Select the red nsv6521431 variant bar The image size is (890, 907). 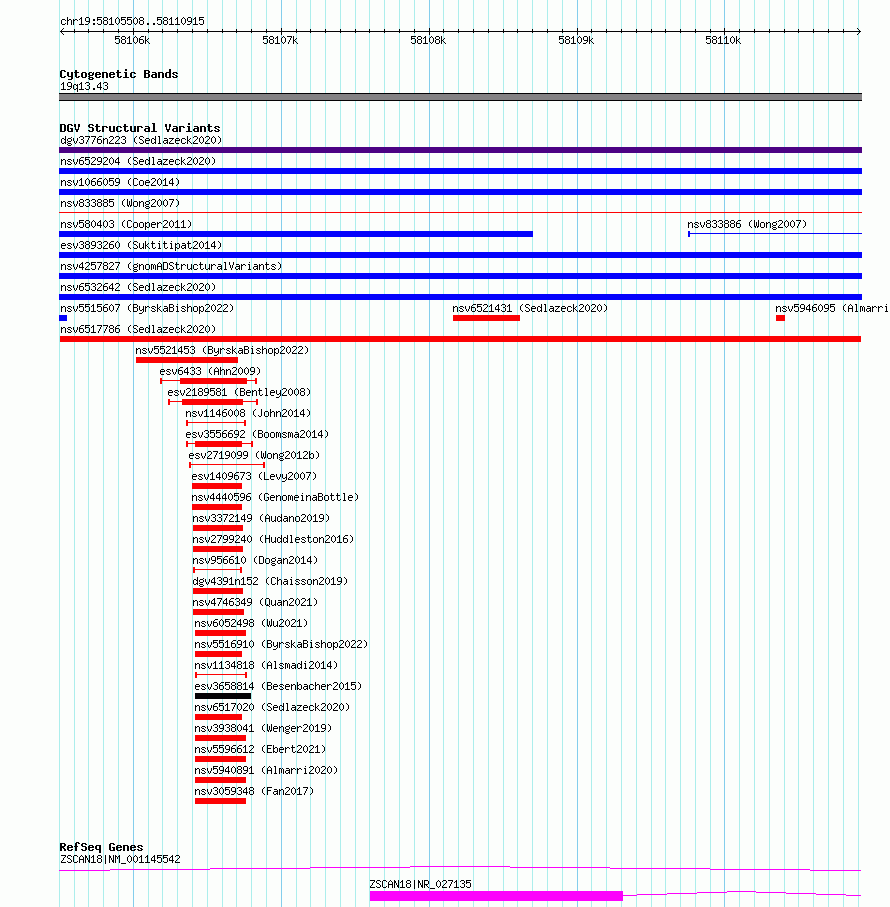[486, 318]
